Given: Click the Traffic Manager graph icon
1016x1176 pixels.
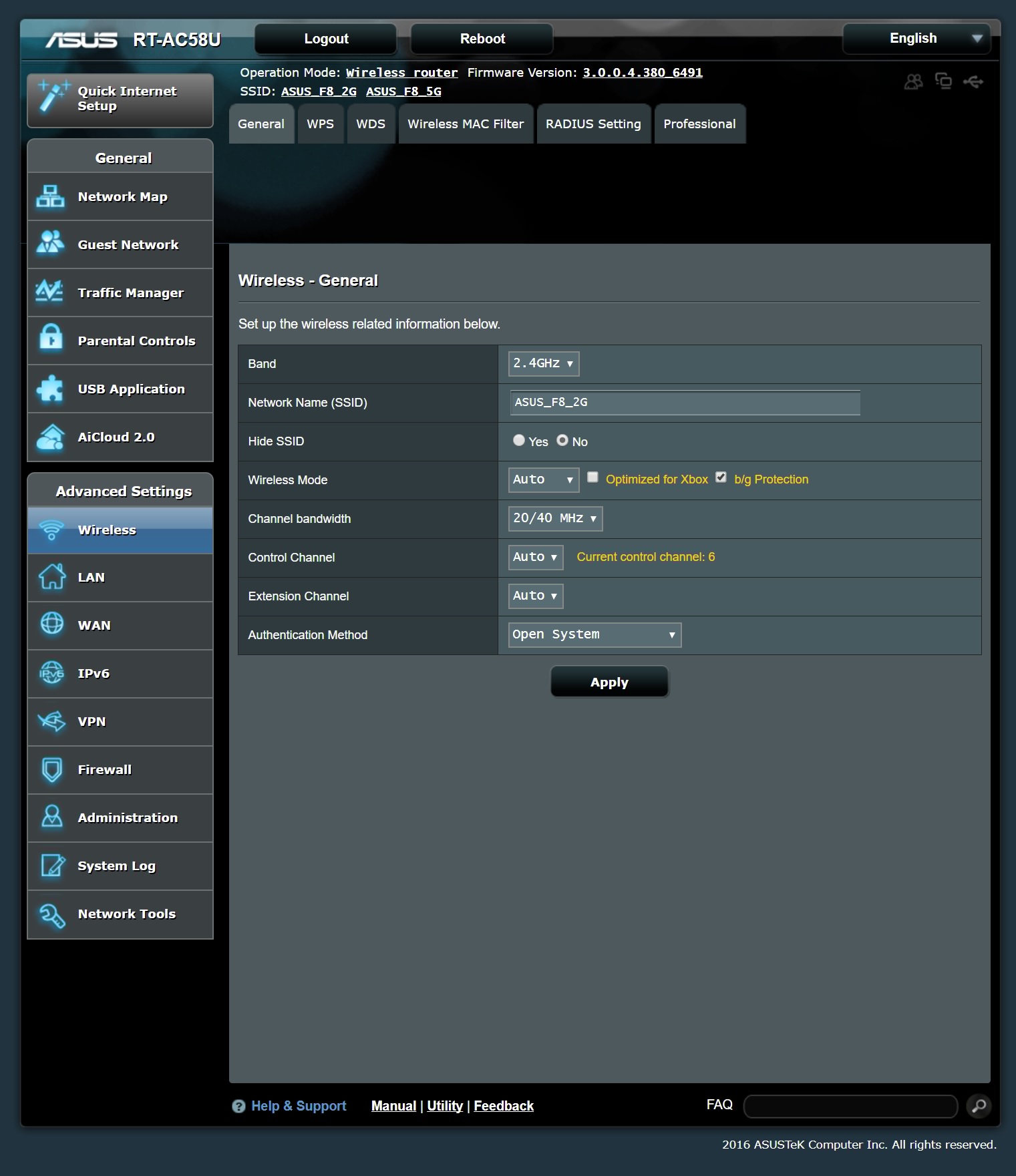Looking at the screenshot, I should coord(50,292).
